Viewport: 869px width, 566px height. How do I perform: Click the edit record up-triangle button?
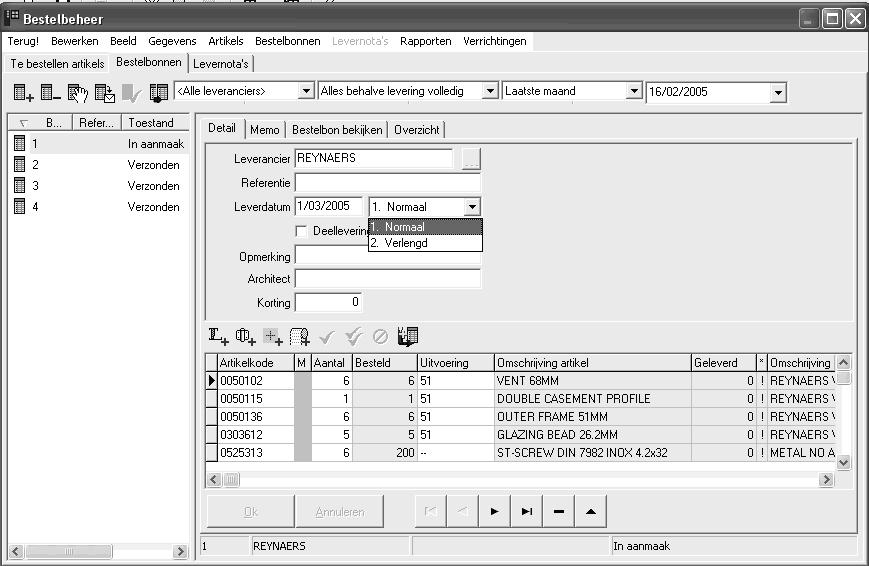pyautogui.click(x=591, y=511)
